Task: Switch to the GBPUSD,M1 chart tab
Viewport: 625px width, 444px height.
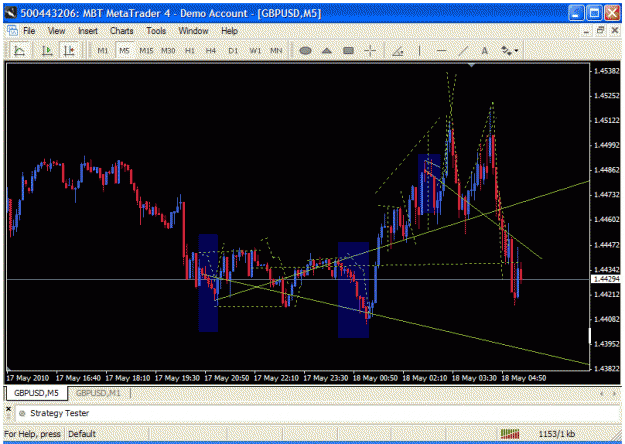Action: click(x=98, y=393)
